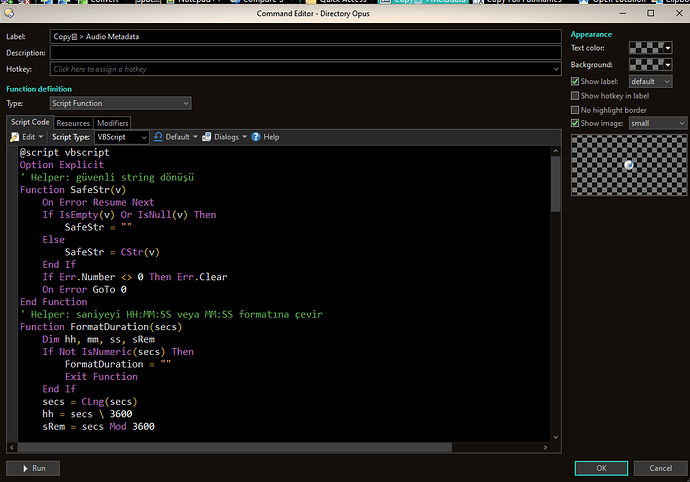The width and height of the screenshot is (690, 482).
Task: Click the Cancel button
Action: coord(660,468)
